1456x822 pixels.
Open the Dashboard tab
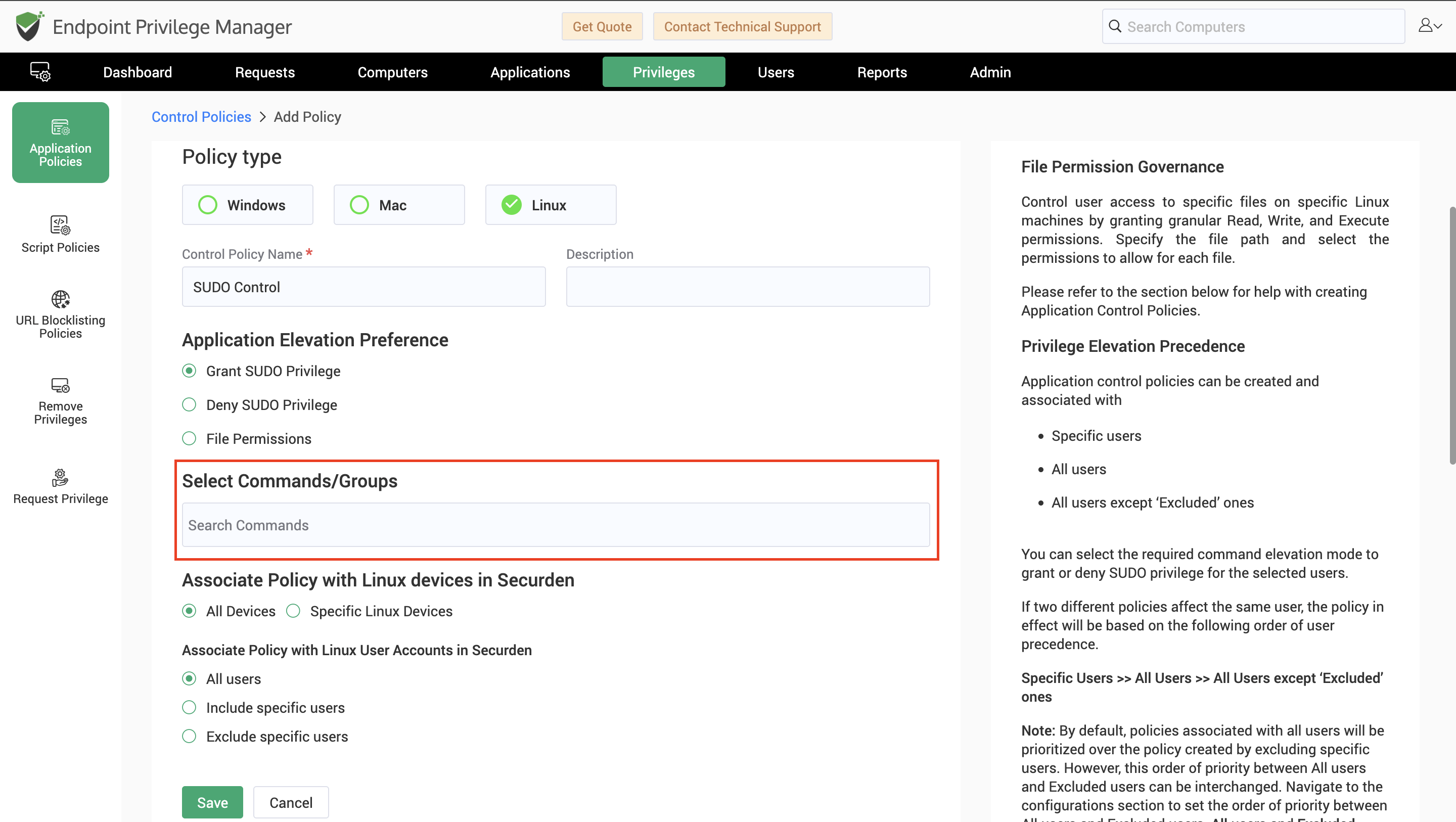click(138, 72)
